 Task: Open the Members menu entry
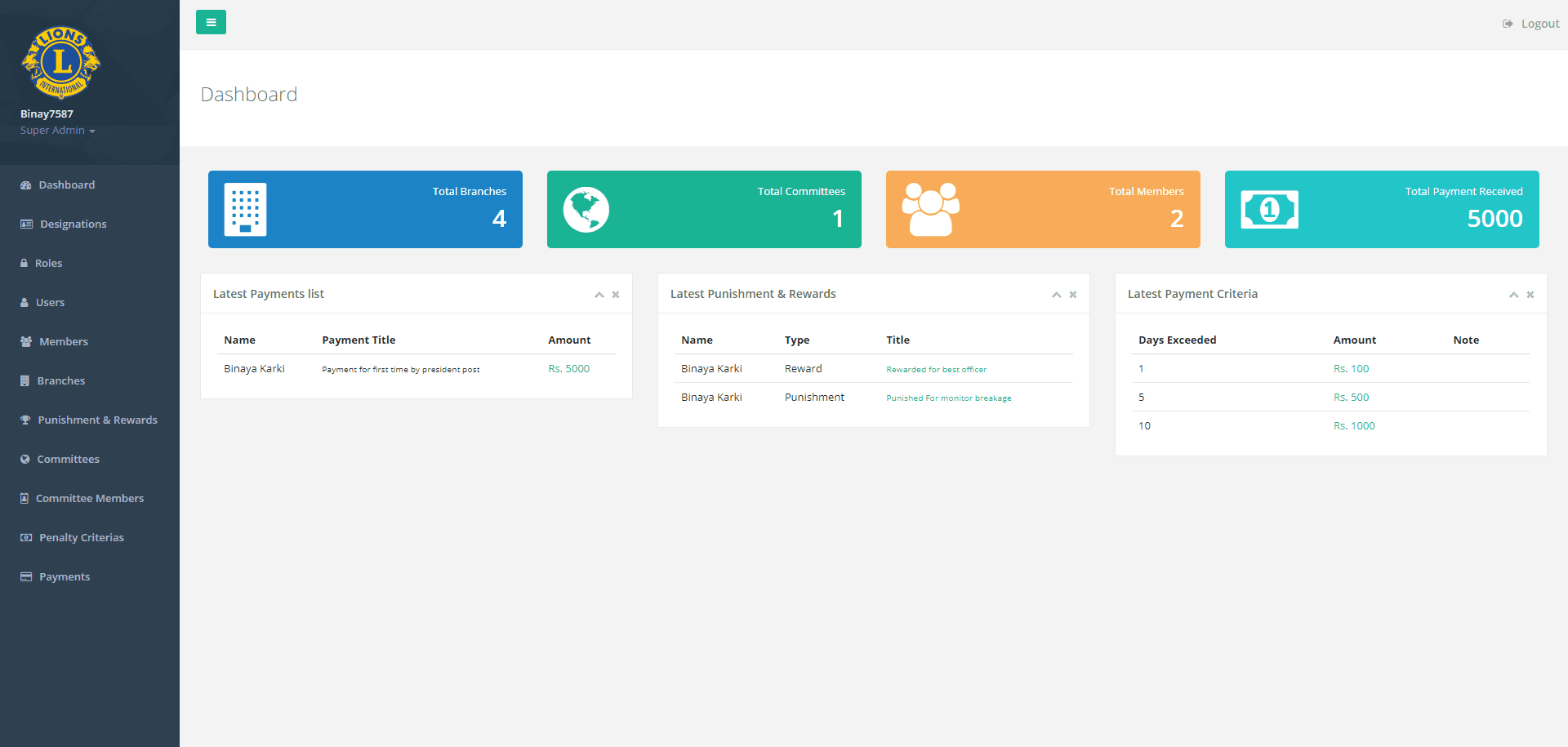[90, 341]
